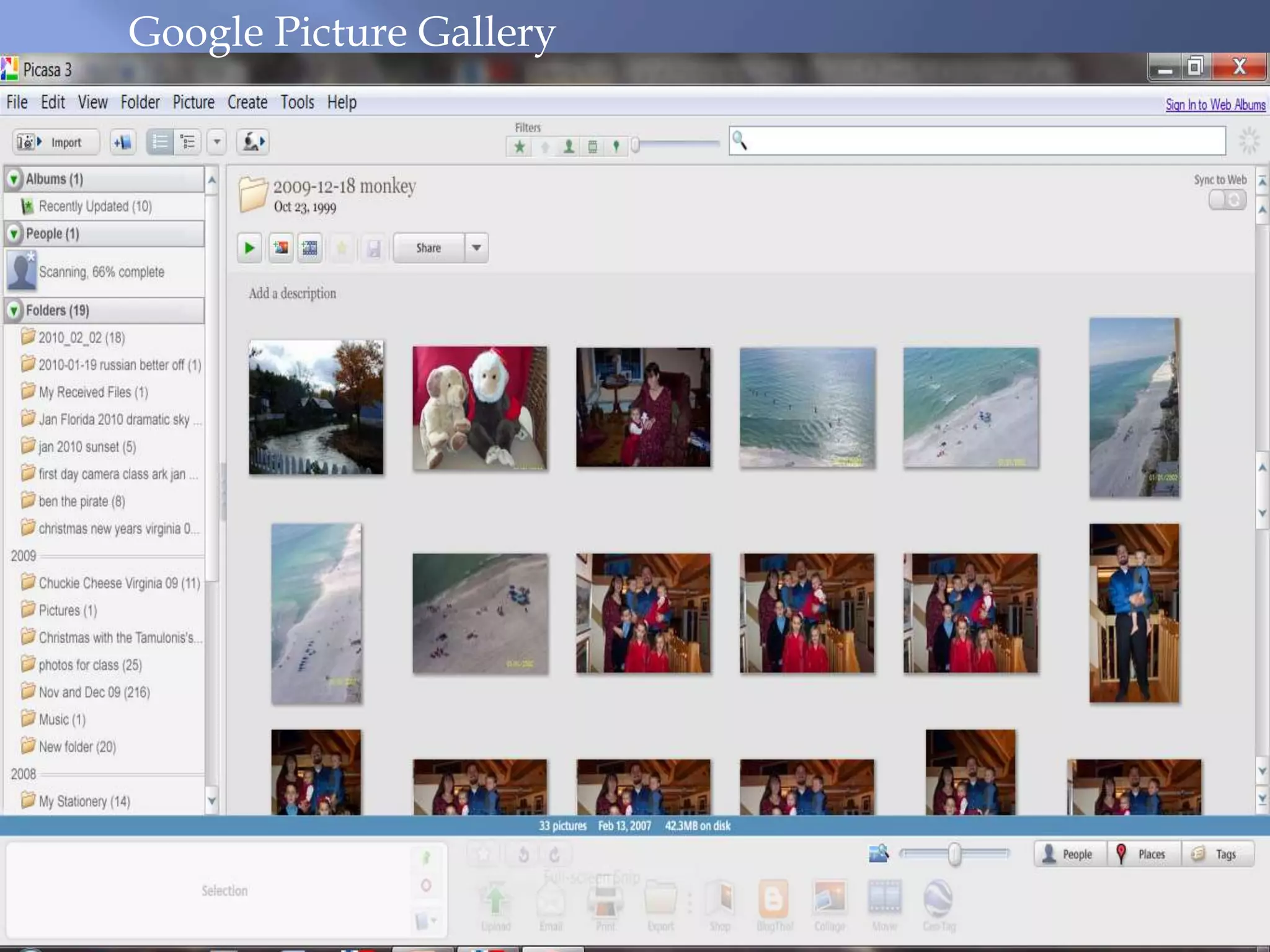This screenshot has width=1270, height=952.
Task: Click the Export folder icon
Action: click(x=660, y=906)
